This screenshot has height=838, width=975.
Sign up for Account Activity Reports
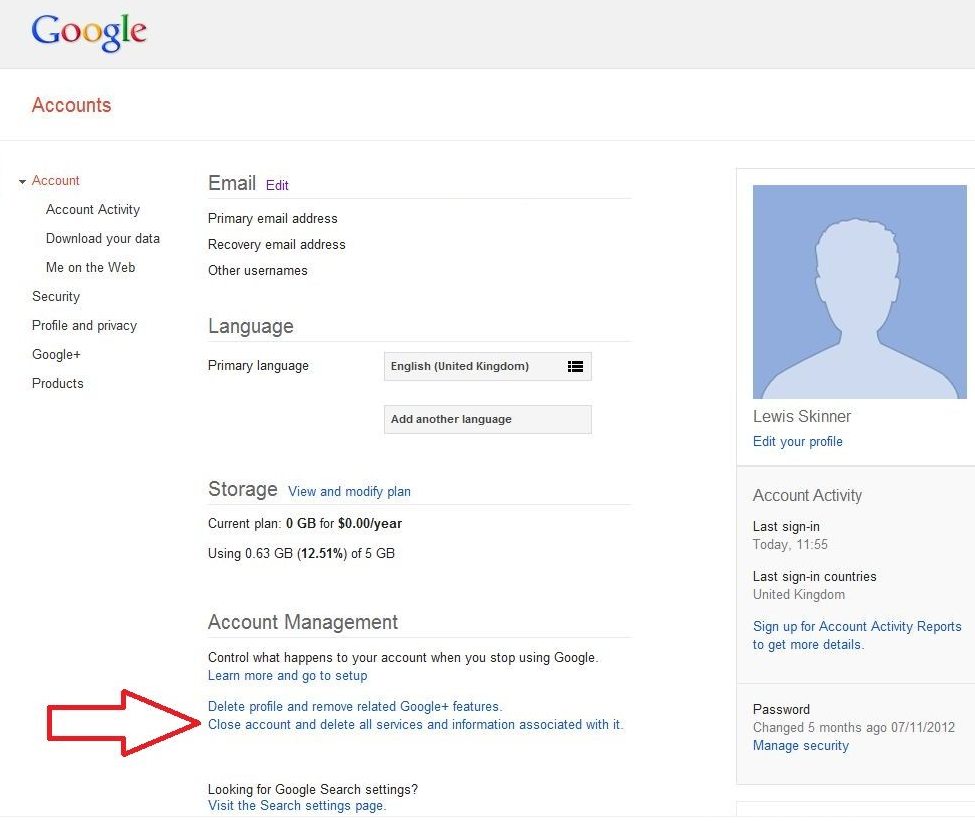857,635
